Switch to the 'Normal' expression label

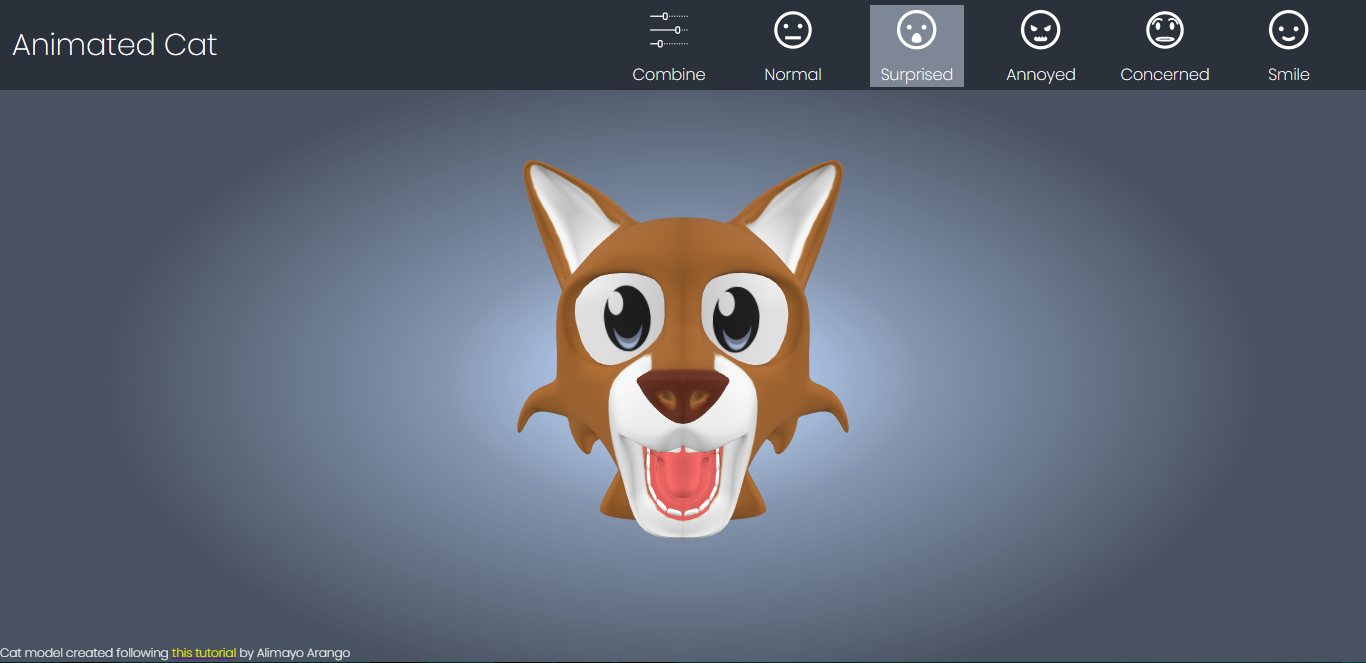793,75
